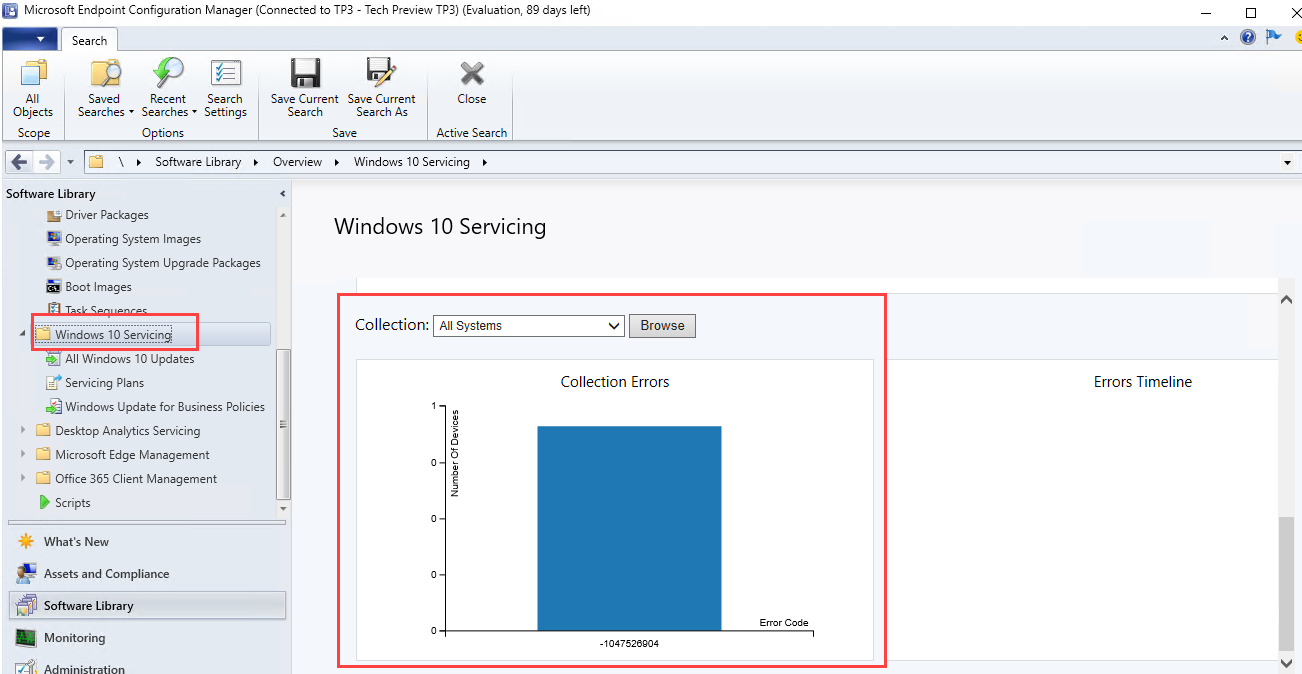
Task: Maximize the Configuration Manager window
Action: click(x=1250, y=13)
